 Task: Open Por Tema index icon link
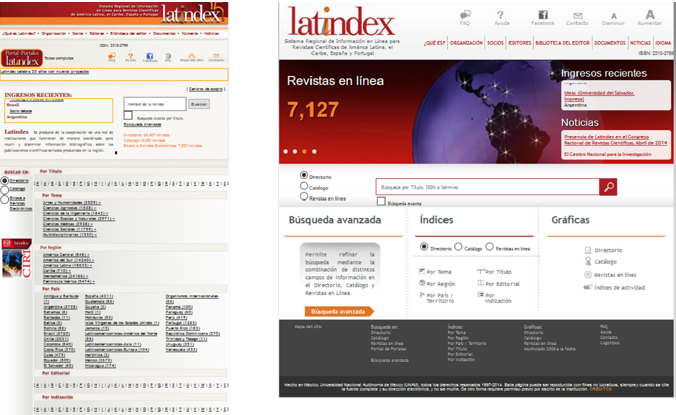tap(435, 271)
